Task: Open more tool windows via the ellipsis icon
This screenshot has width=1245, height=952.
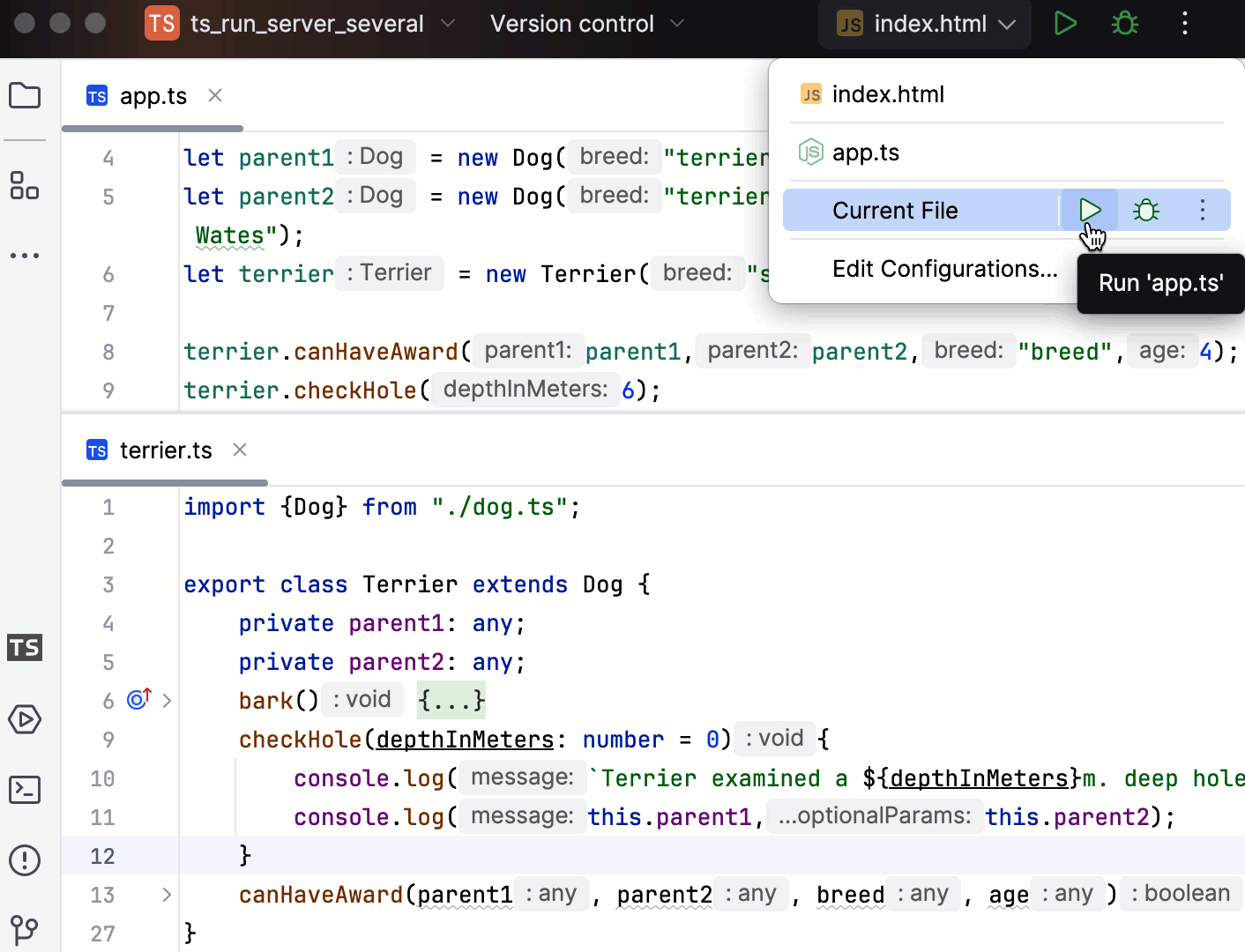Action: (25, 256)
